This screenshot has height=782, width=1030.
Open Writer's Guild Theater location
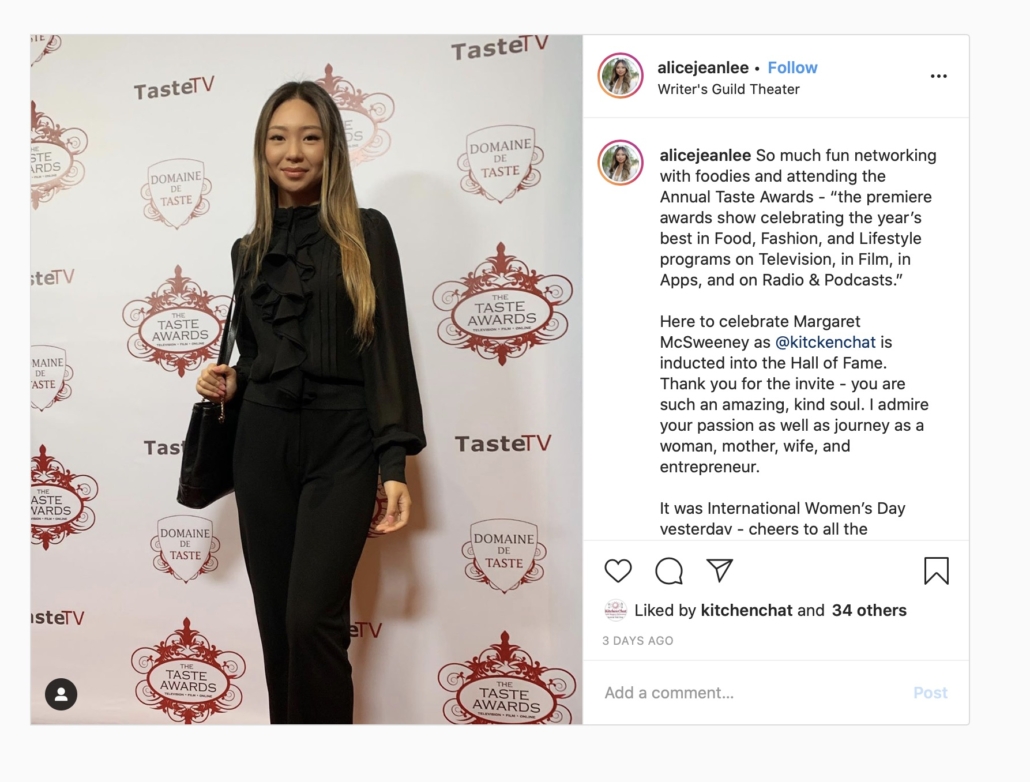click(728, 89)
